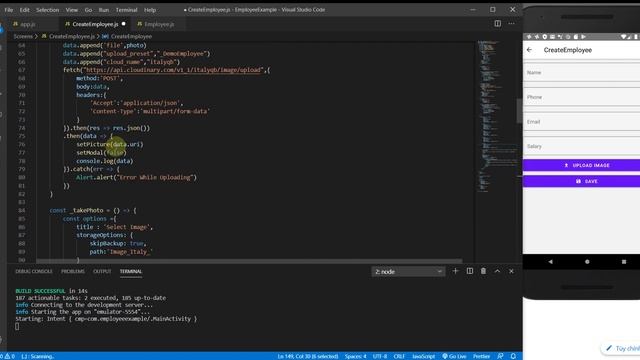640x360 pixels.
Task: Click the errors and warnings status indicator
Action: [7, 356]
